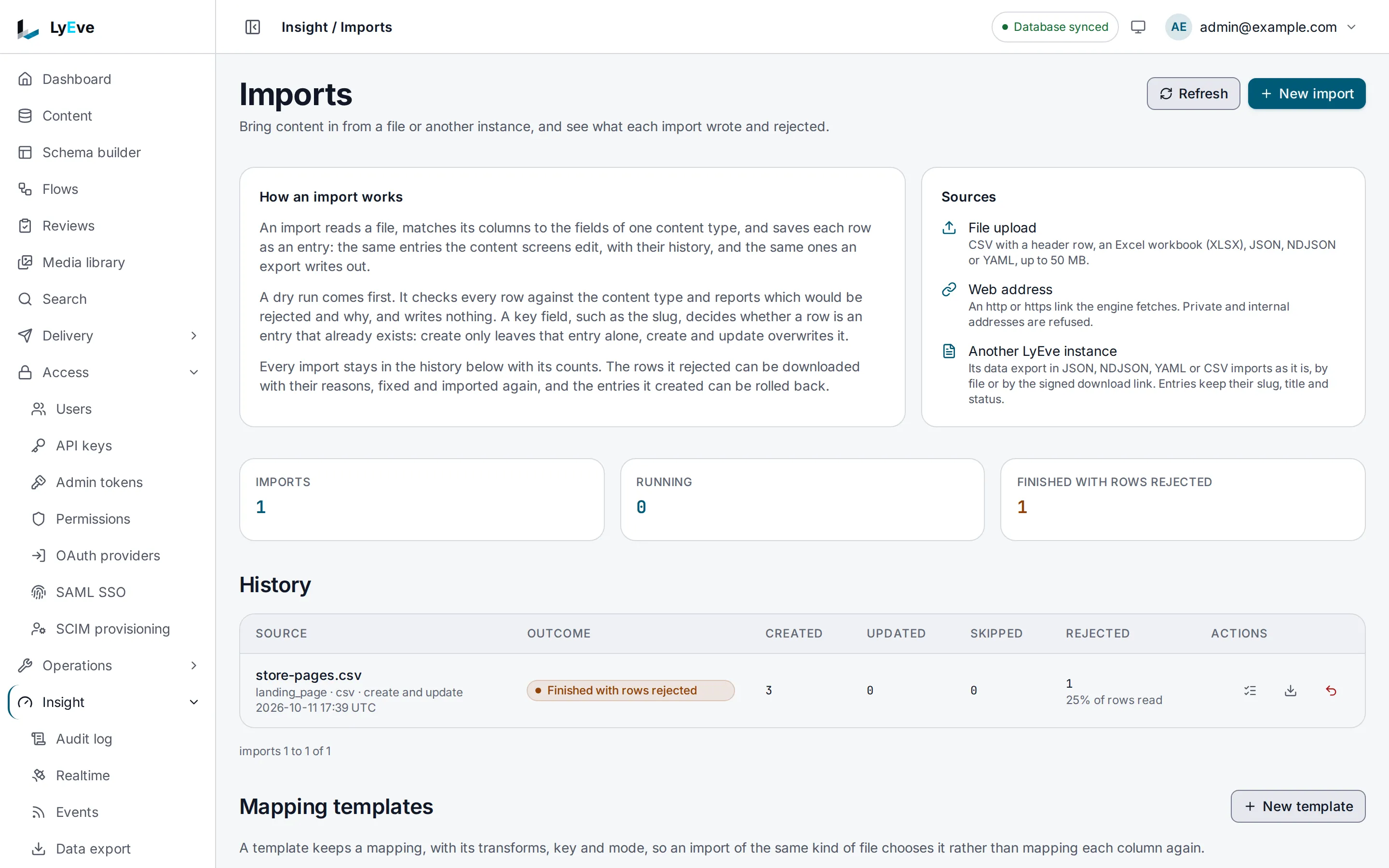The height and width of the screenshot is (868, 1389).
Task: Click the Refresh button
Action: tap(1193, 94)
